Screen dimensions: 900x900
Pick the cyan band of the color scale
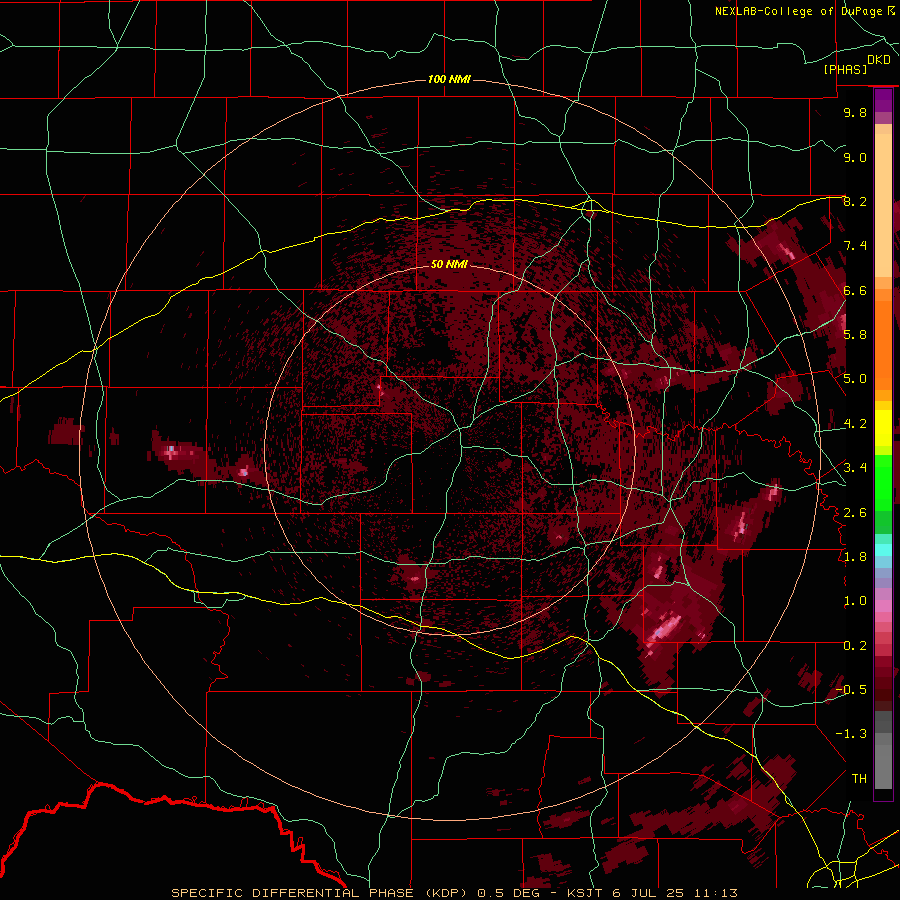883,550
